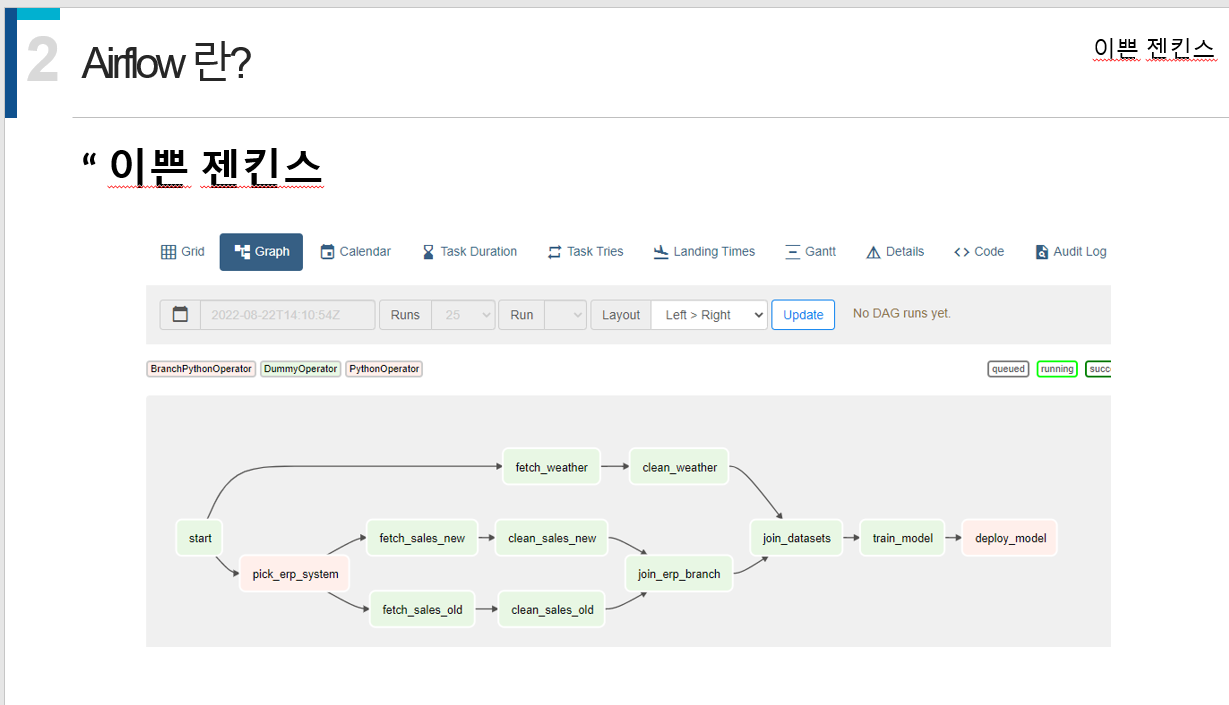Screen dimensions: 1229x705
Task: Open the Audit Log tab
Action: point(1071,252)
